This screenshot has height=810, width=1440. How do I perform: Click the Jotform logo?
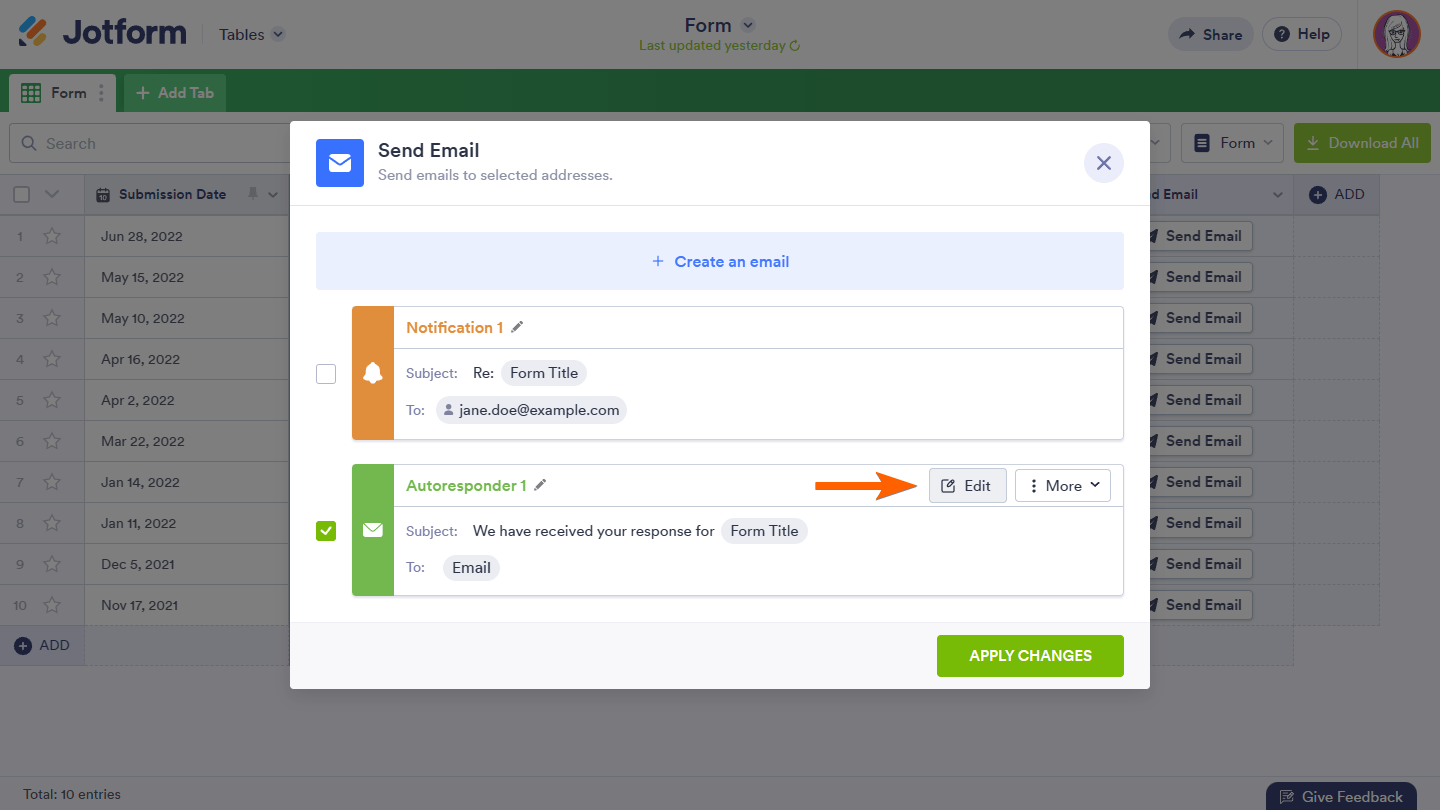pos(103,33)
